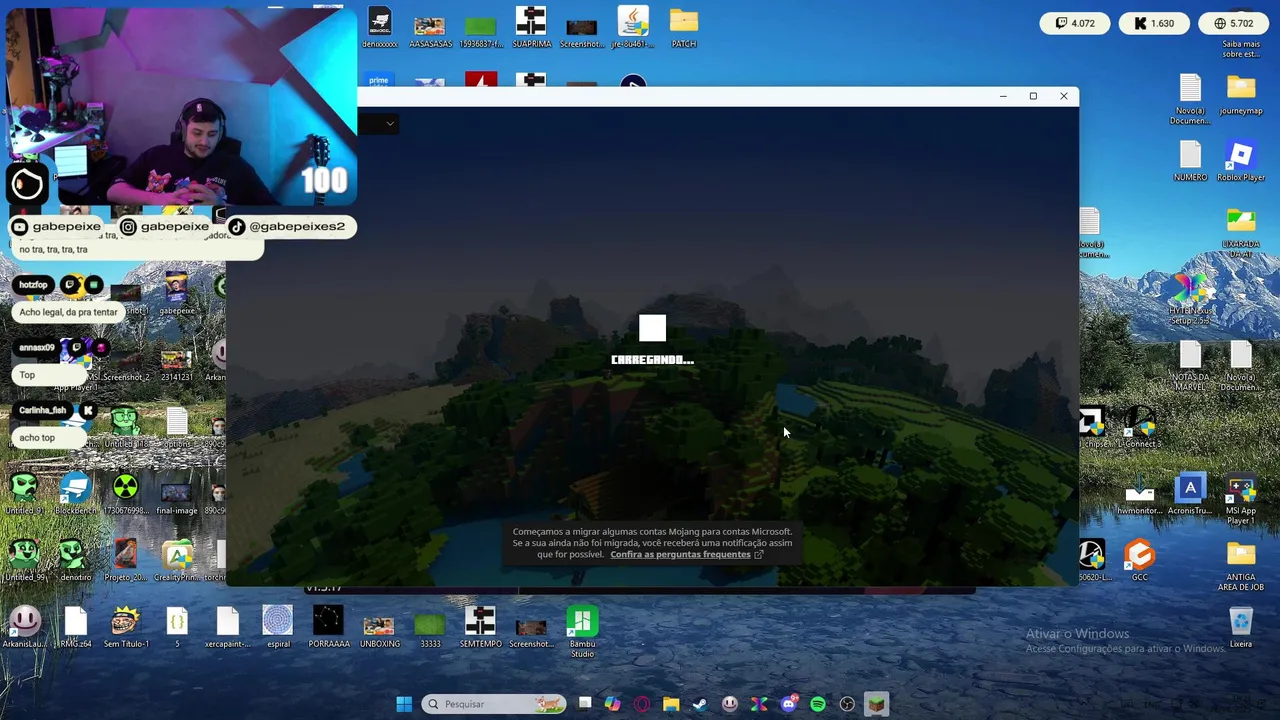Launch Copilot from the taskbar
The height and width of the screenshot is (720, 1280).
click(613, 704)
